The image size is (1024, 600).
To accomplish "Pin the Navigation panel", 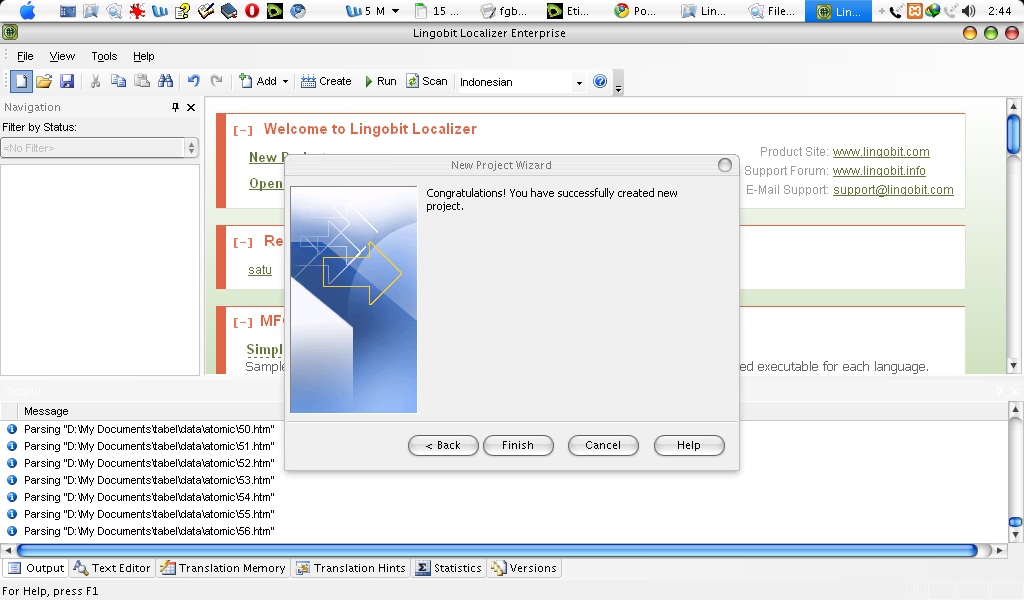I will click(x=175, y=107).
